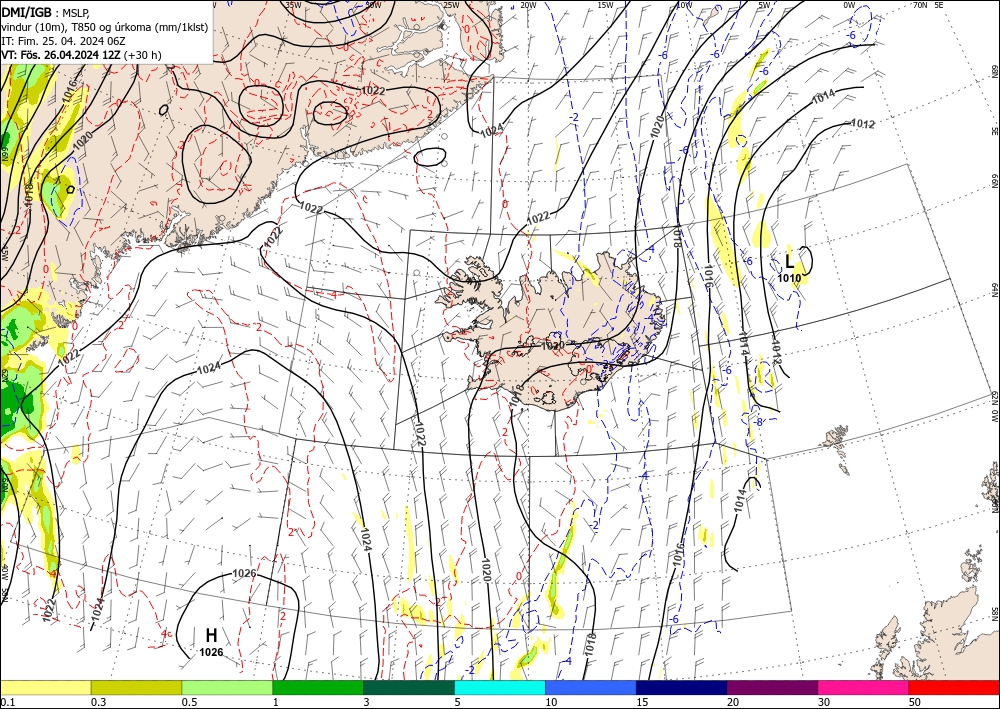This screenshot has height=709, width=1000.
Task: Click the 'L' low pressure symbol
Action: [790, 261]
